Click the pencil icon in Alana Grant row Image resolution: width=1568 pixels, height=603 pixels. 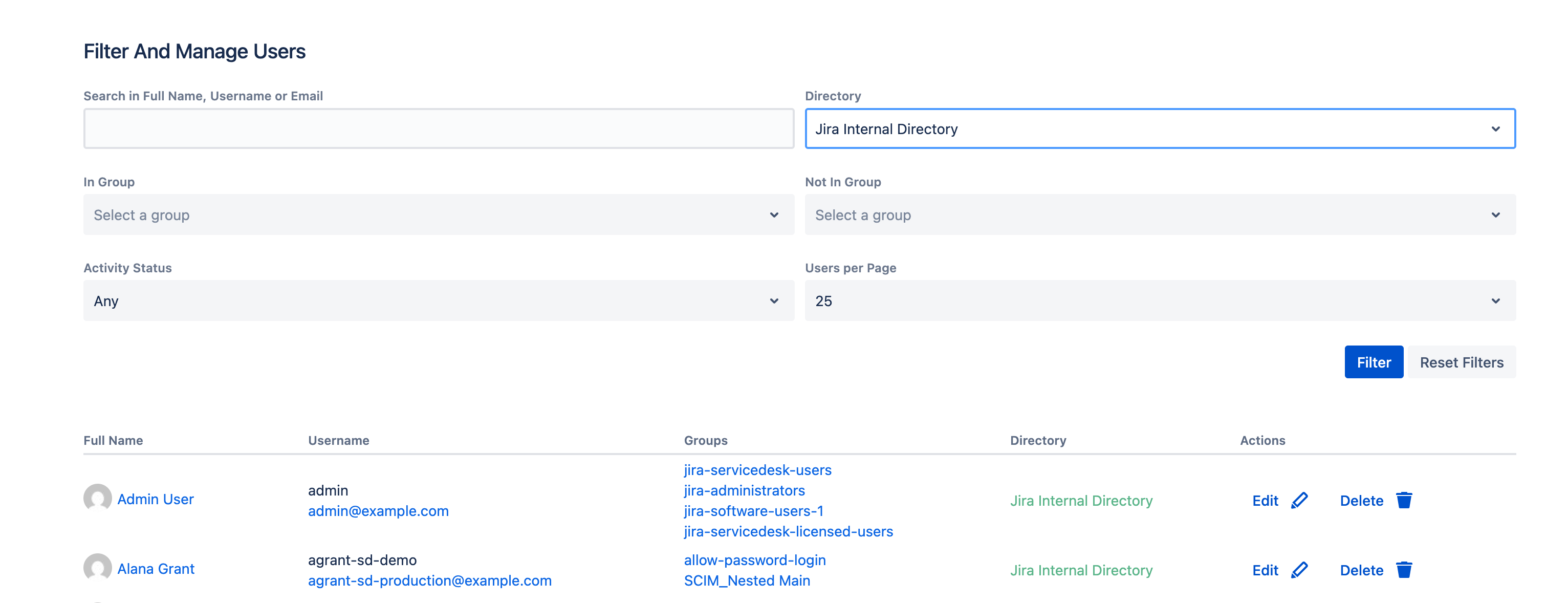(1299, 570)
